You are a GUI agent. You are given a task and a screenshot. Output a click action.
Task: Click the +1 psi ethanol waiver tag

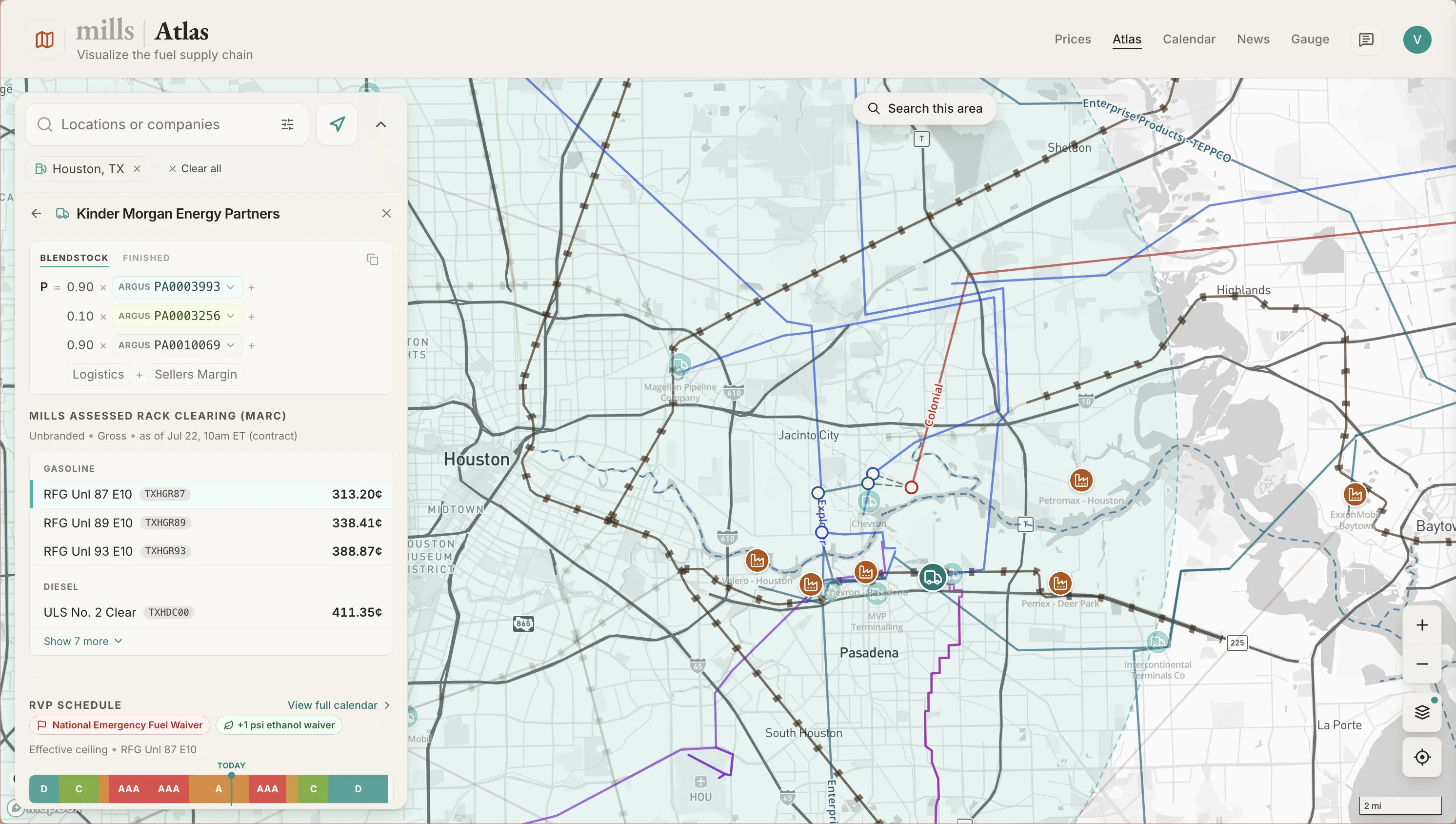(x=279, y=725)
